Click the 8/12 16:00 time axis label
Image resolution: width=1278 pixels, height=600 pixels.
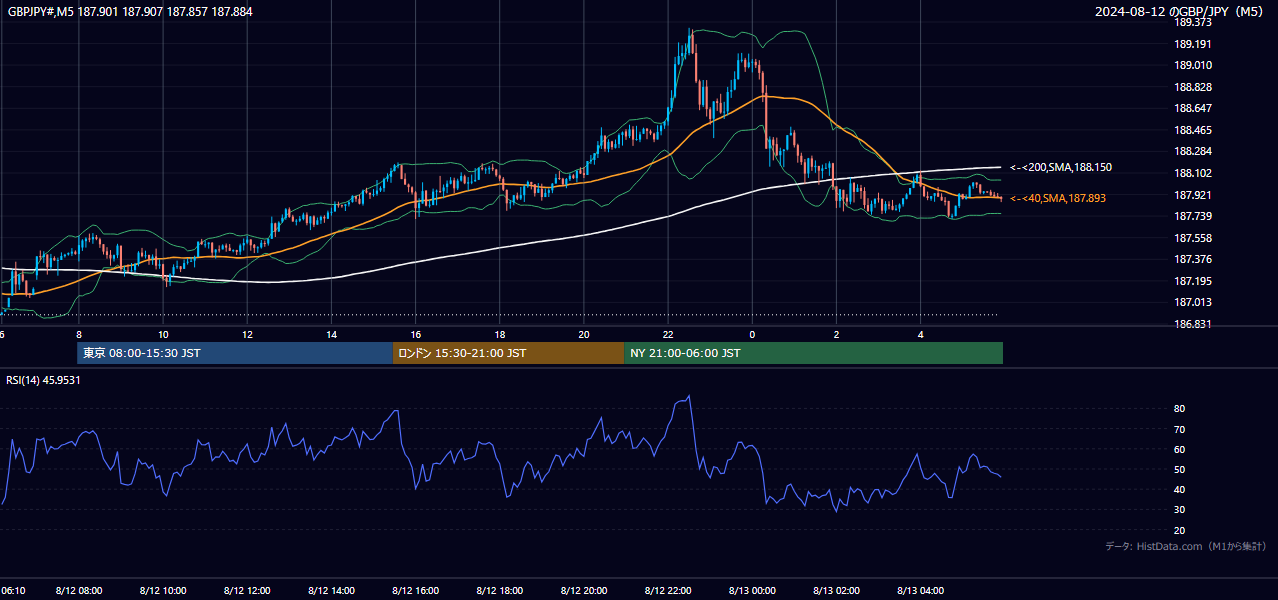[x=415, y=591]
